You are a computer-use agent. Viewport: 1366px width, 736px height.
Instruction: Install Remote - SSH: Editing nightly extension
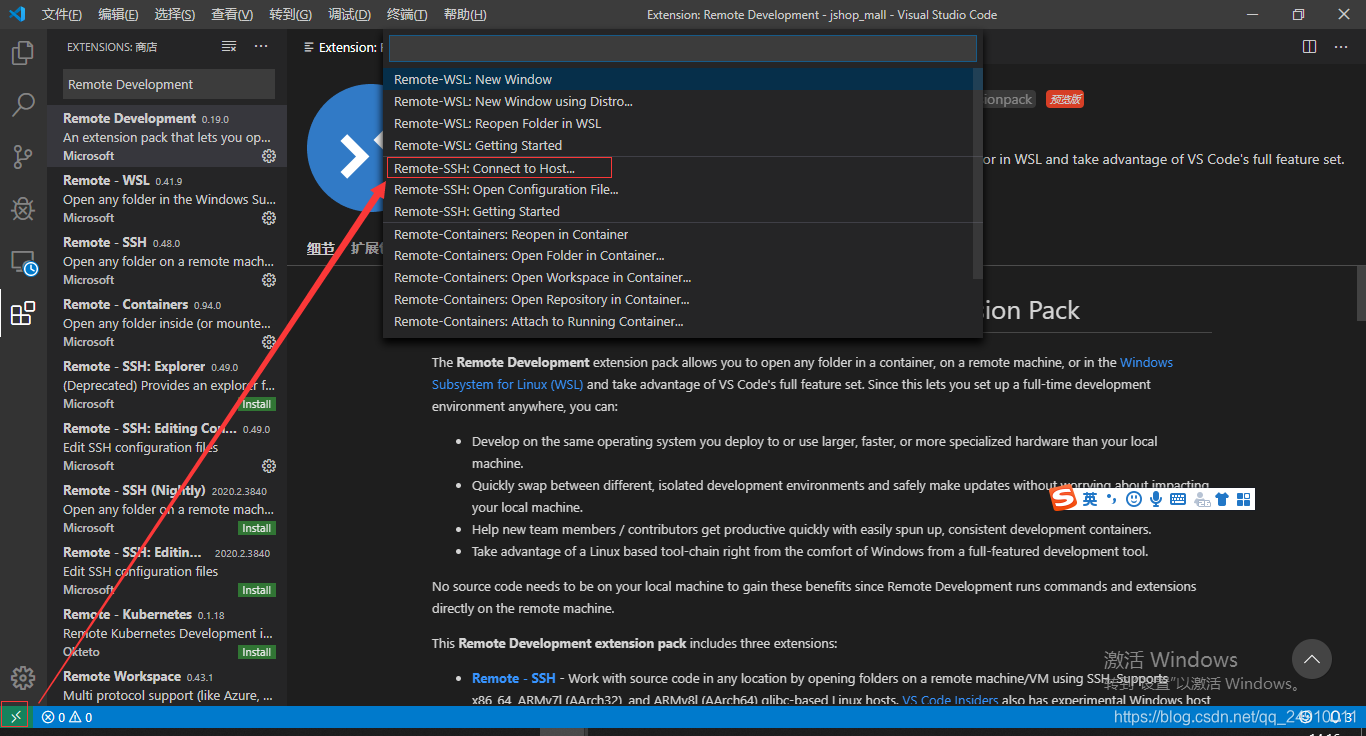point(257,590)
